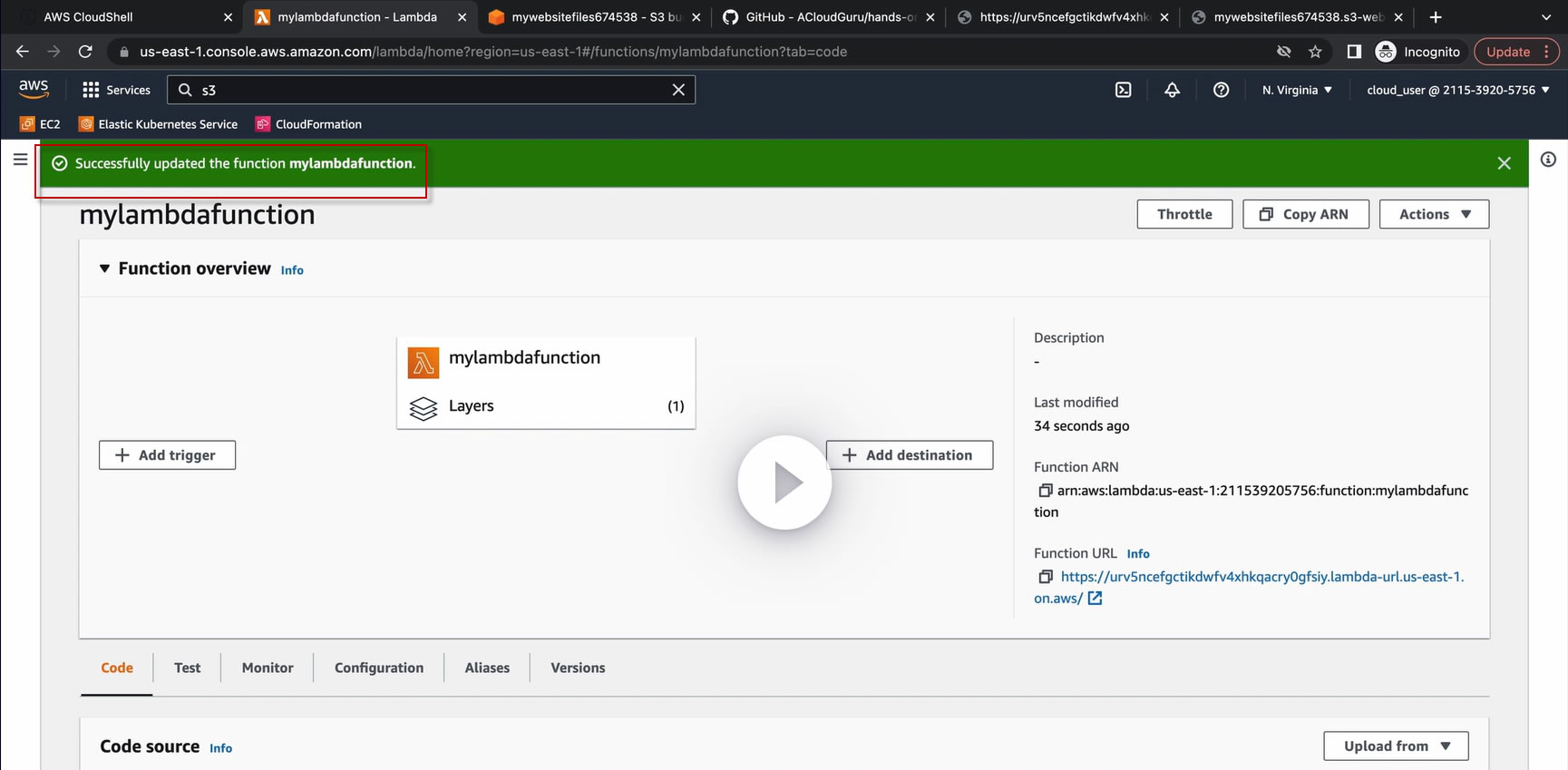Viewport: 1568px width, 770px height.
Task: Open the info panel icon at right edge
Action: click(x=1548, y=160)
